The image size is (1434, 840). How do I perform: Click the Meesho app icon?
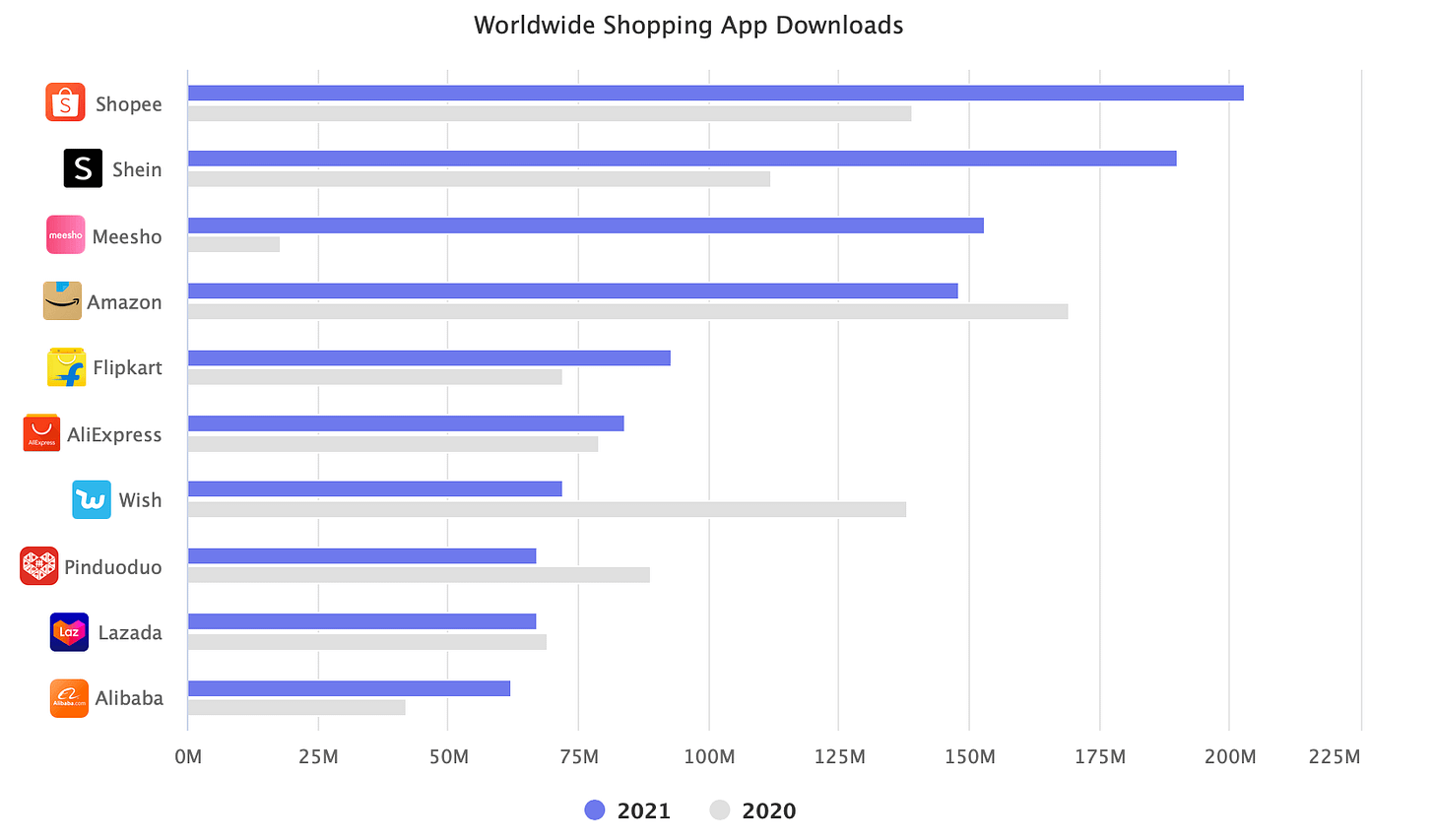[66, 235]
